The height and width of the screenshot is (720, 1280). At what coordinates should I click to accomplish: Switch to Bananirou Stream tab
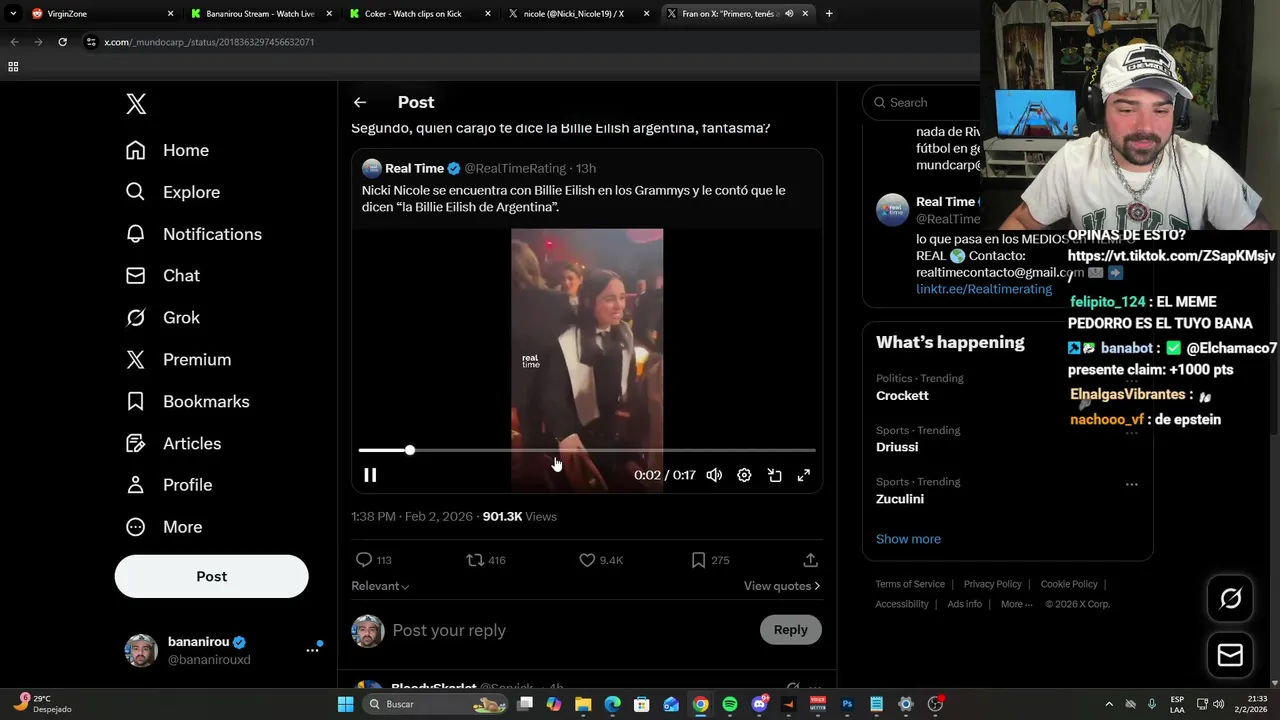(x=260, y=14)
